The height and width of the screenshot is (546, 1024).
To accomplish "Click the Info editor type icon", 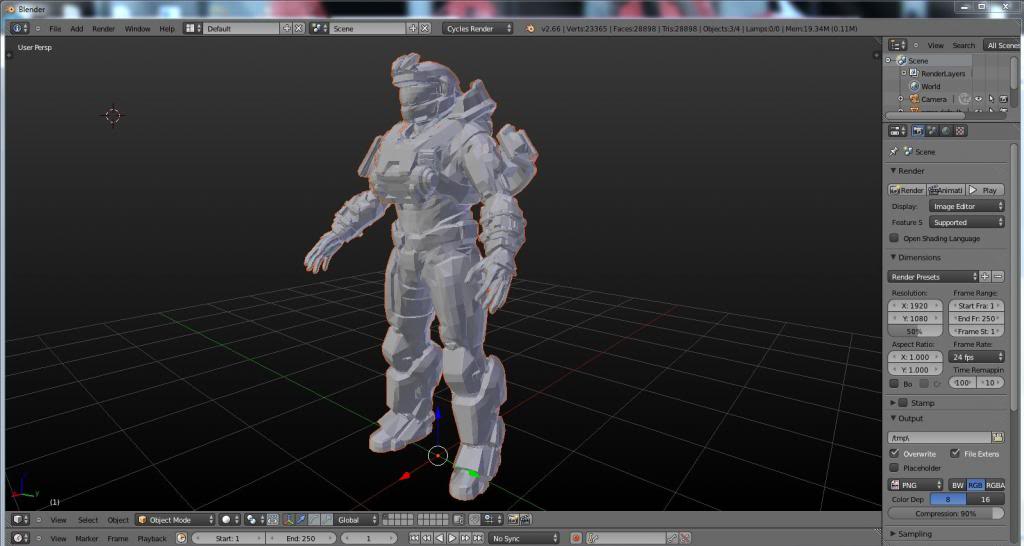I will (20, 29).
